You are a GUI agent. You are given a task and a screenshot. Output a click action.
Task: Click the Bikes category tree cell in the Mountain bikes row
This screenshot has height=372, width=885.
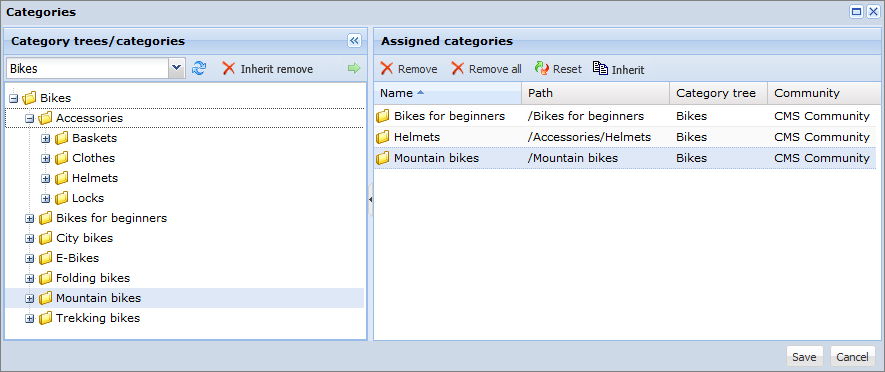[691, 159]
